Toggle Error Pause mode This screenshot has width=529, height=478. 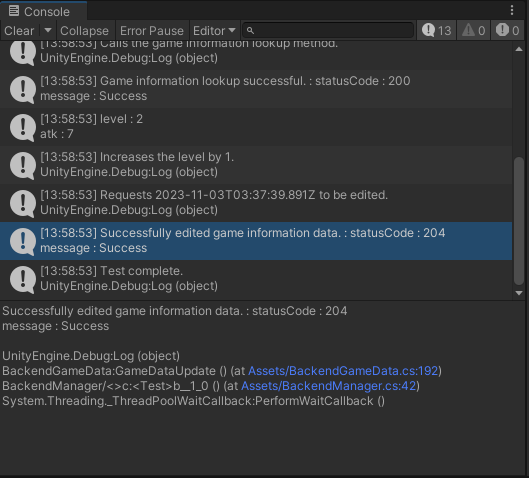tap(152, 31)
